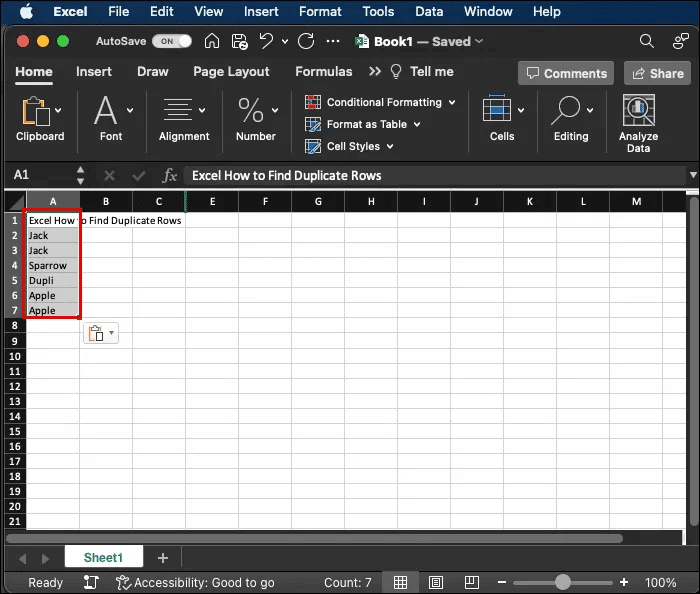
Task: Open the Clipboard paste icon
Action: [x=36, y=111]
